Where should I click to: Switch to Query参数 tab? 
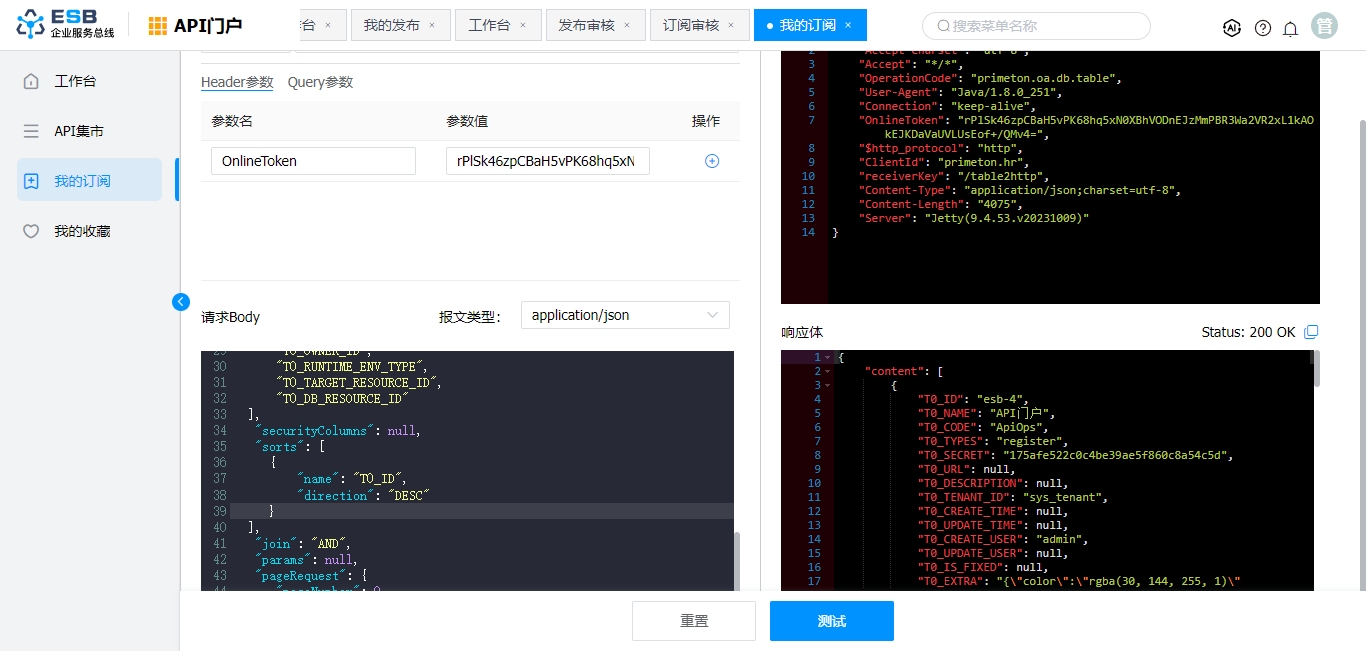point(320,82)
